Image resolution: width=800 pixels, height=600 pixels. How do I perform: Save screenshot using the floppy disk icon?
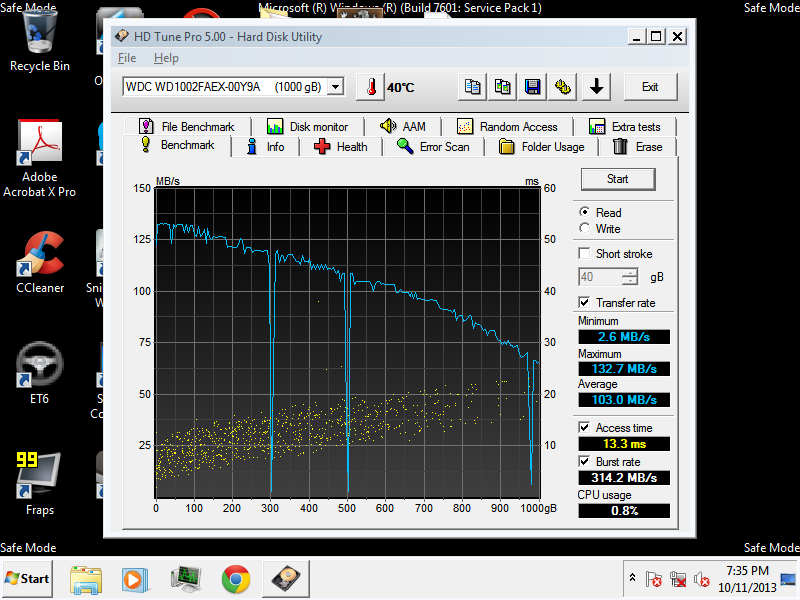pos(533,87)
